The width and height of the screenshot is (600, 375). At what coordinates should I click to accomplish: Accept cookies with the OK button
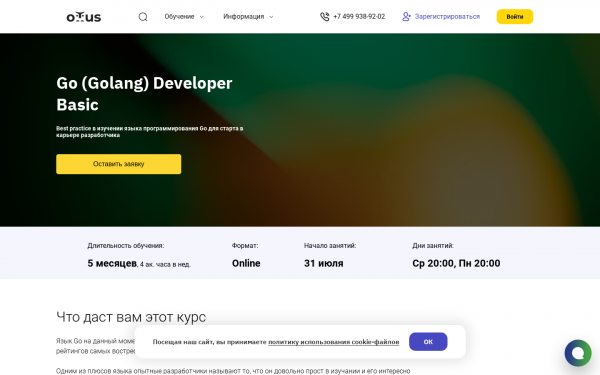428,341
